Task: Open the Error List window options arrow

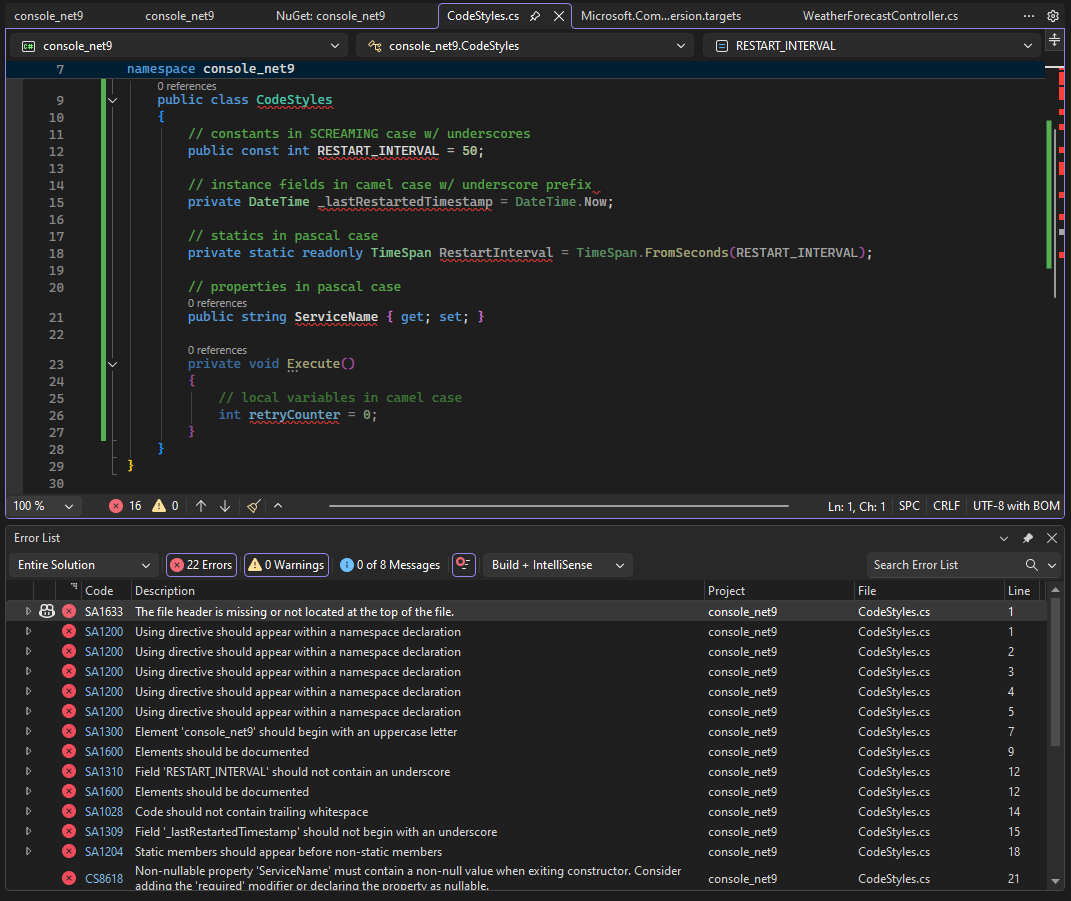Action: click(x=1004, y=538)
